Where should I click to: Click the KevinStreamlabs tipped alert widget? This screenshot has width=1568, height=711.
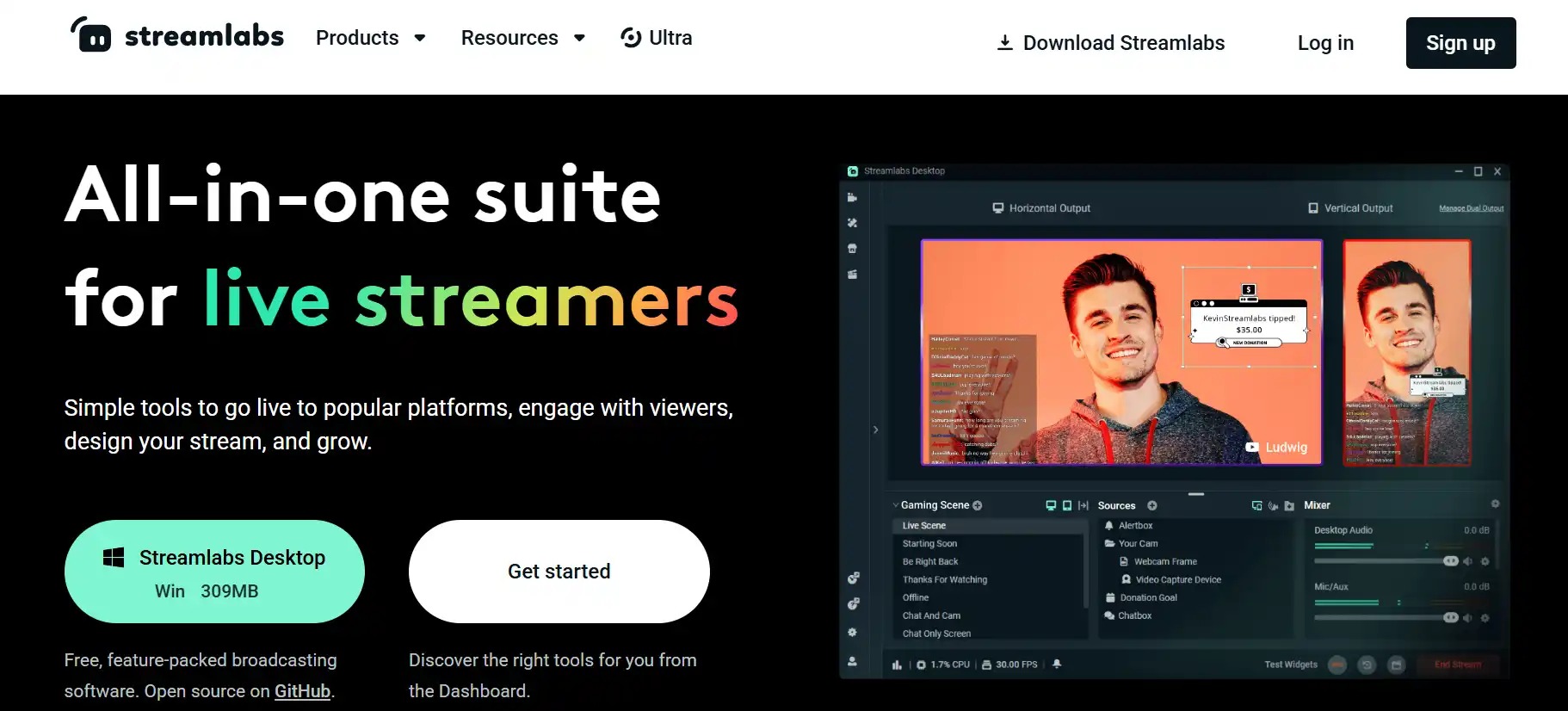coord(1249,316)
